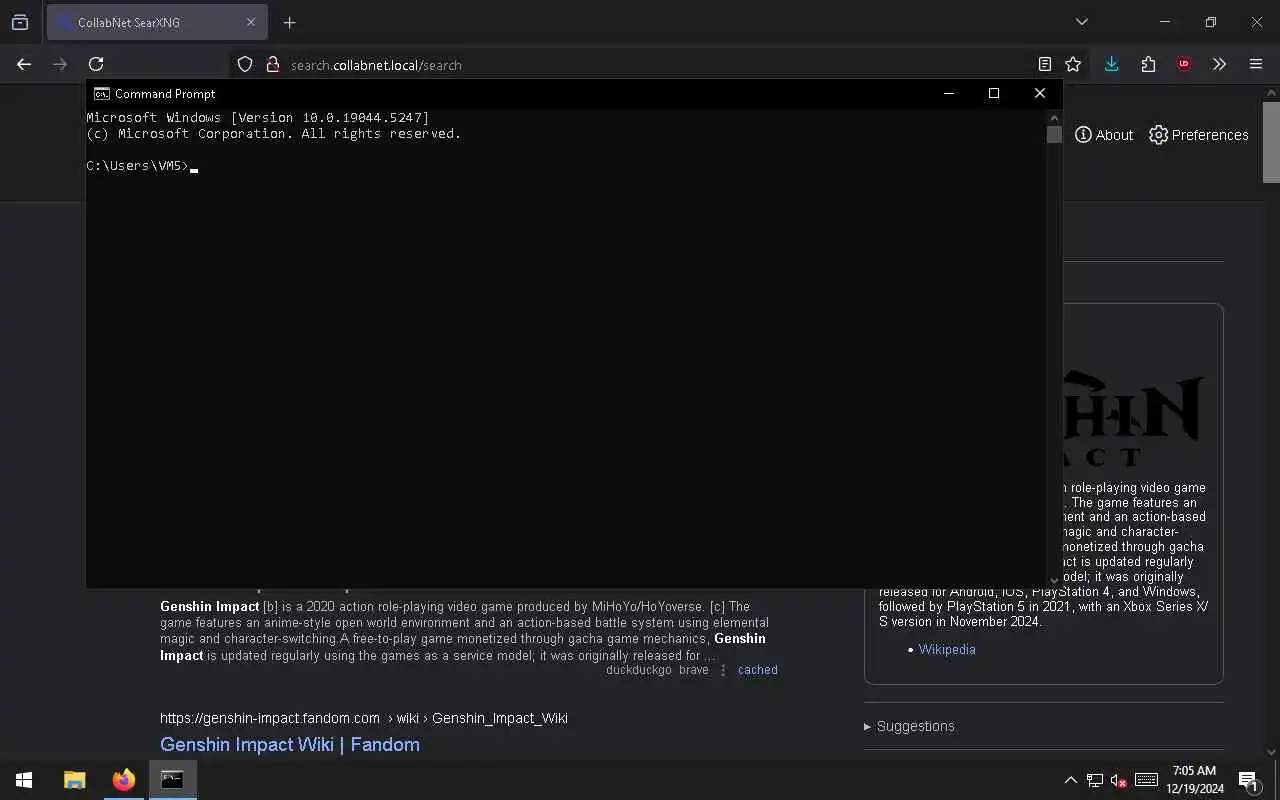Click the Command Prompt scrollbar thumb

pos(1054,135)
